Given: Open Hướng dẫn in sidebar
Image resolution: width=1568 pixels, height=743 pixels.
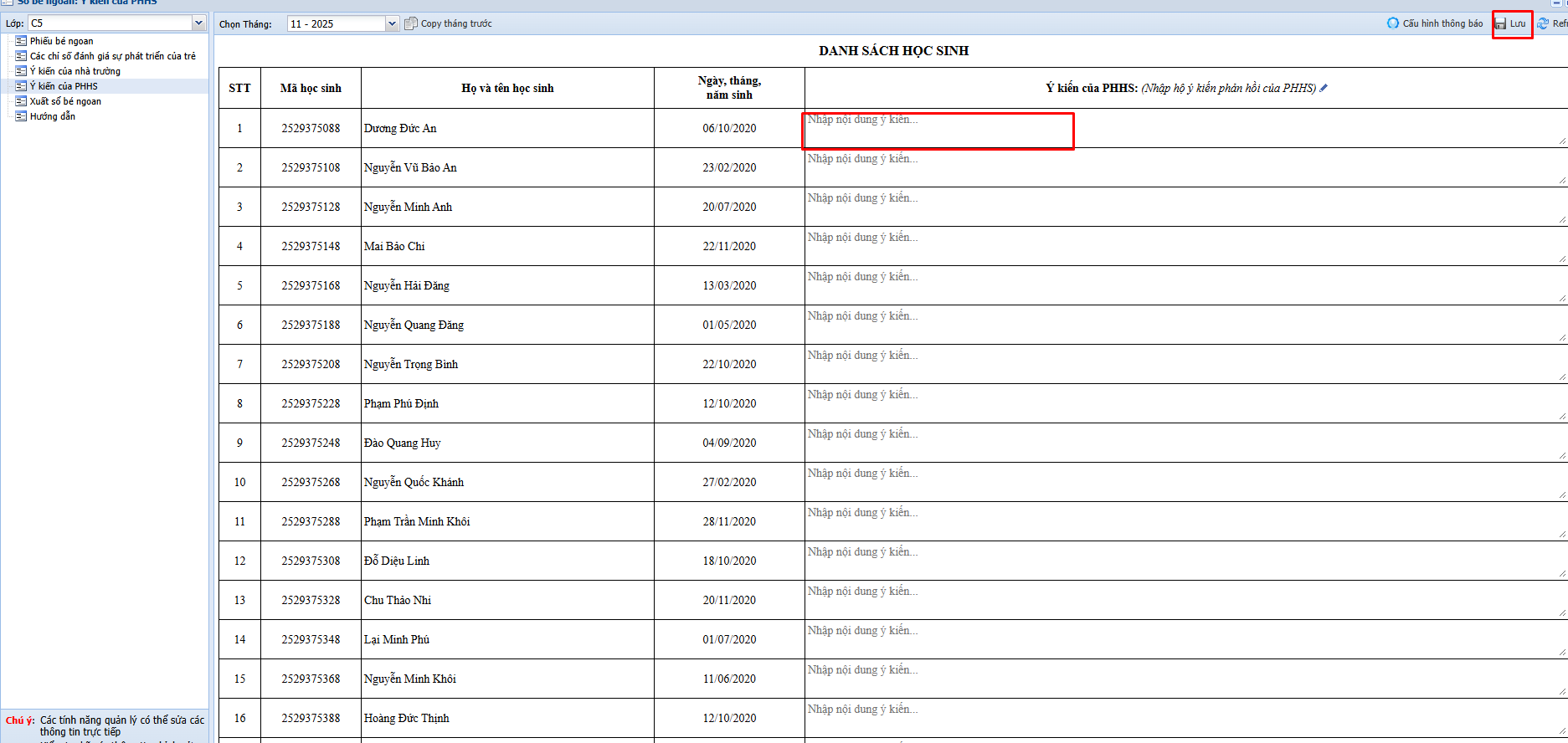Looking at the screenshot, I should pos(53,116).
